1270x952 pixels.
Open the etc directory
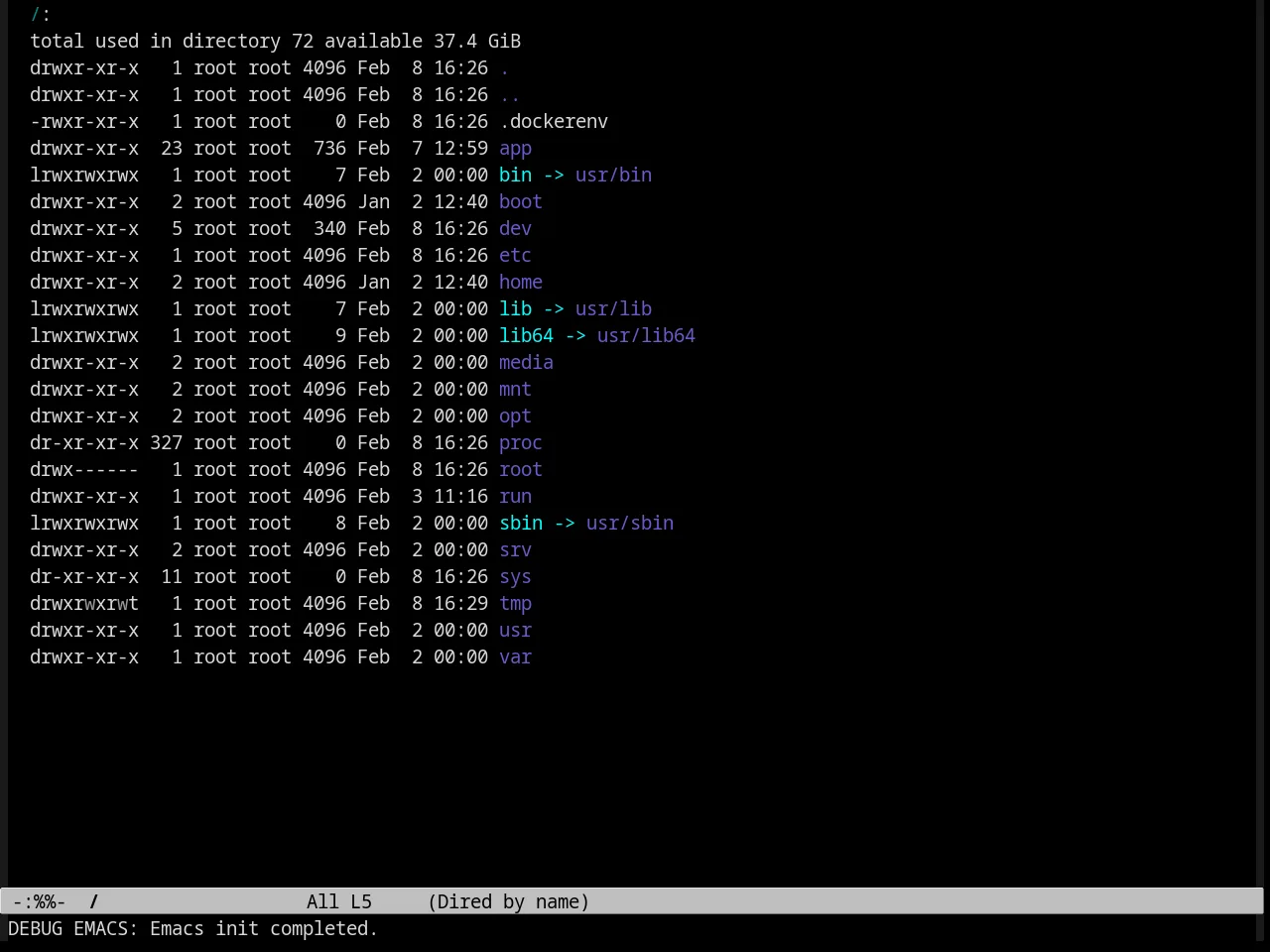tap(515, 255)
